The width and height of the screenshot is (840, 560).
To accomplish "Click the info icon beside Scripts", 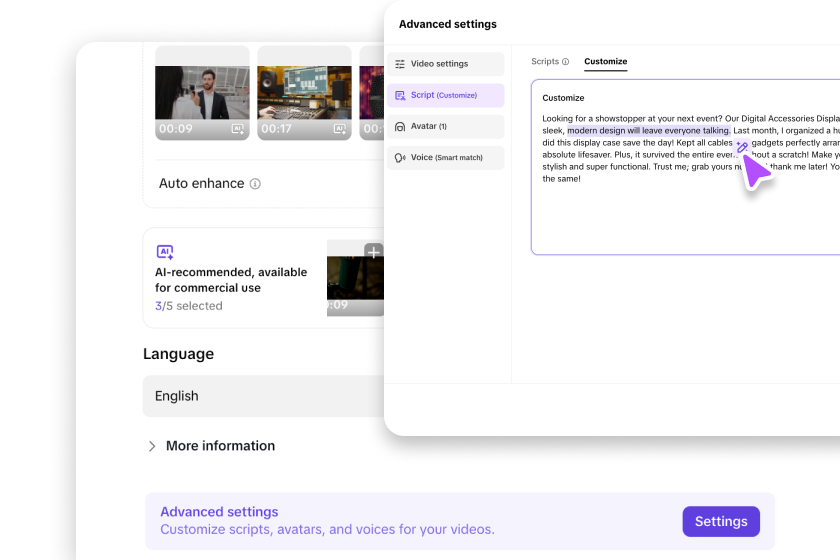I will [x=565, y=62].
